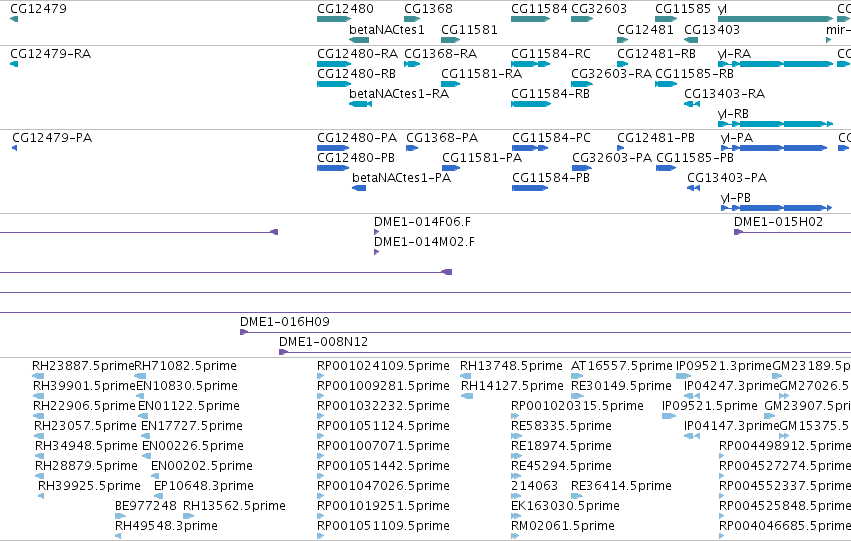851x541 pixels.
Task: Click the CG11584-RC transcript
Action: [530, 64]
